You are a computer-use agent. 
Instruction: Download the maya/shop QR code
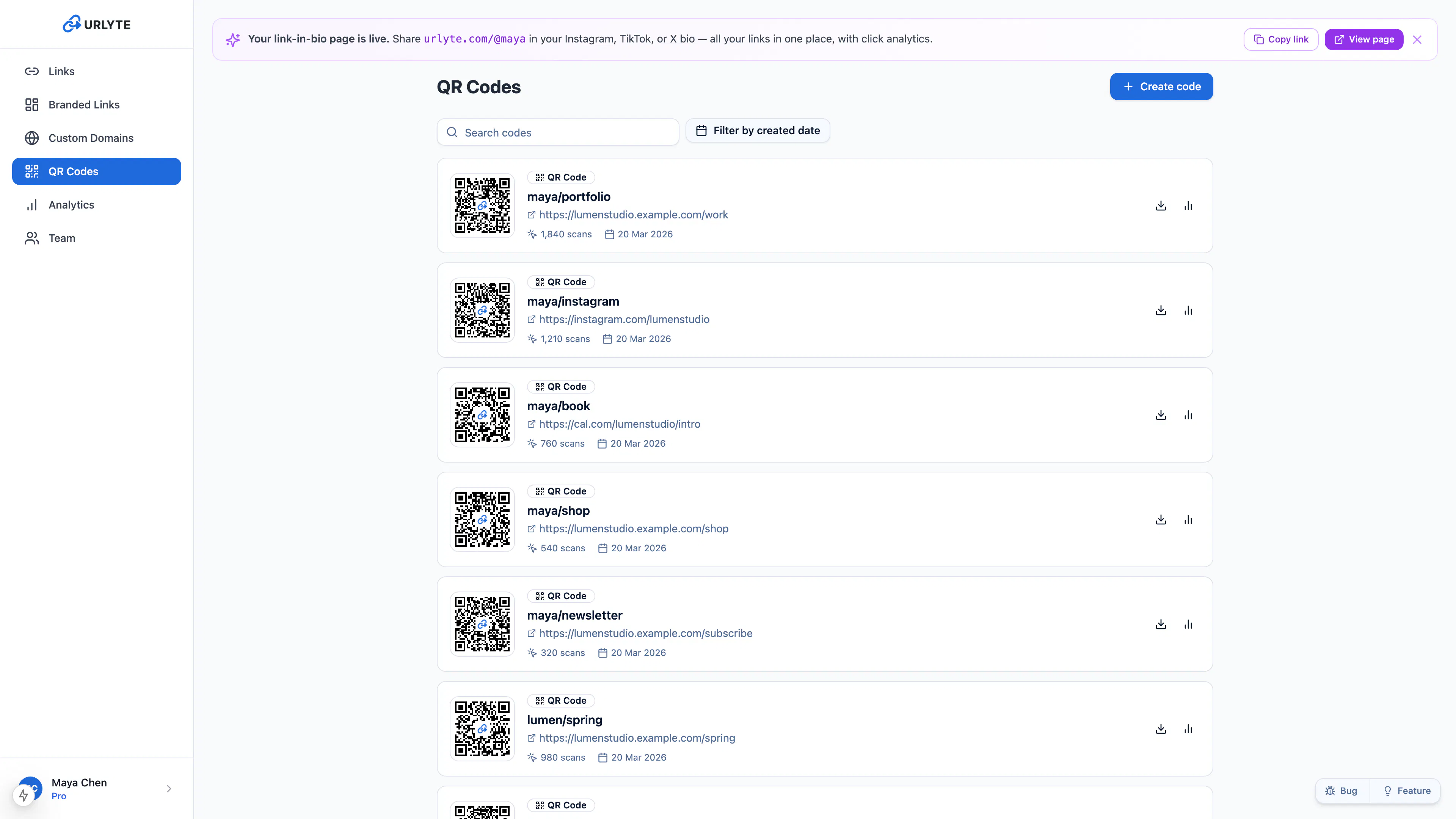coord(1161,519)
